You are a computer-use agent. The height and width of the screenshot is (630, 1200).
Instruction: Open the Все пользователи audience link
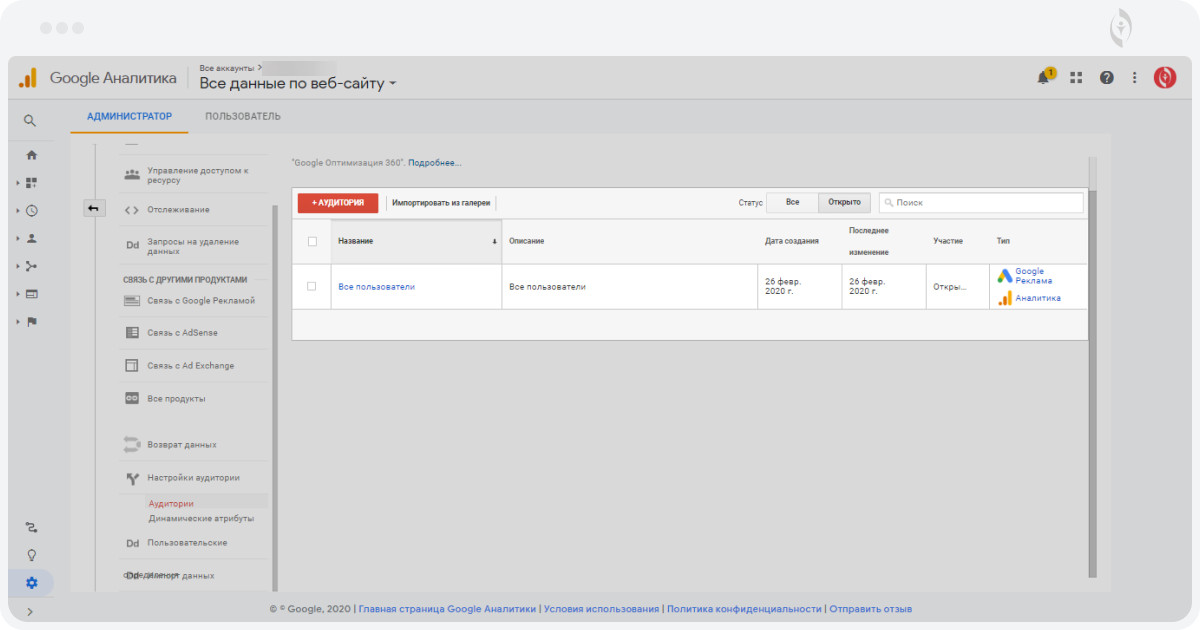click(x=376, y=287)
